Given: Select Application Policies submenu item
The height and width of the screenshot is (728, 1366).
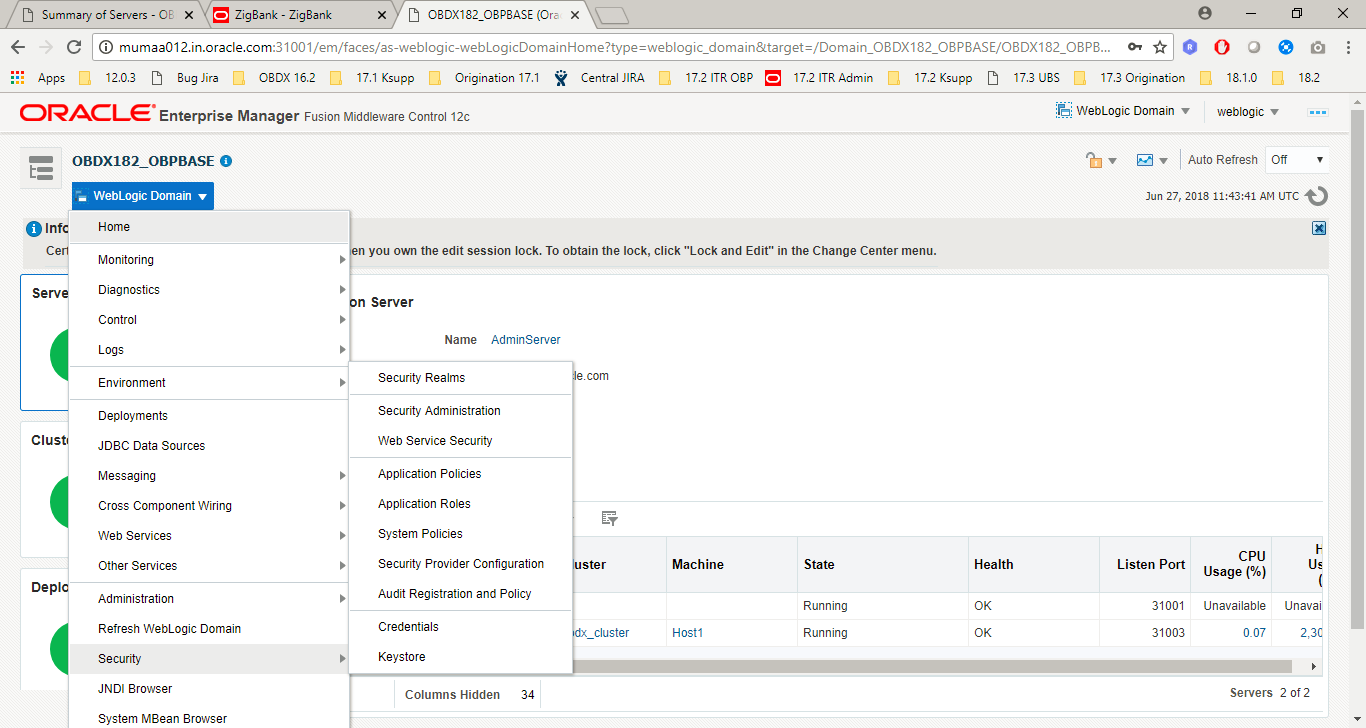Looking at the screenshot, I should [x=461, y=474].
